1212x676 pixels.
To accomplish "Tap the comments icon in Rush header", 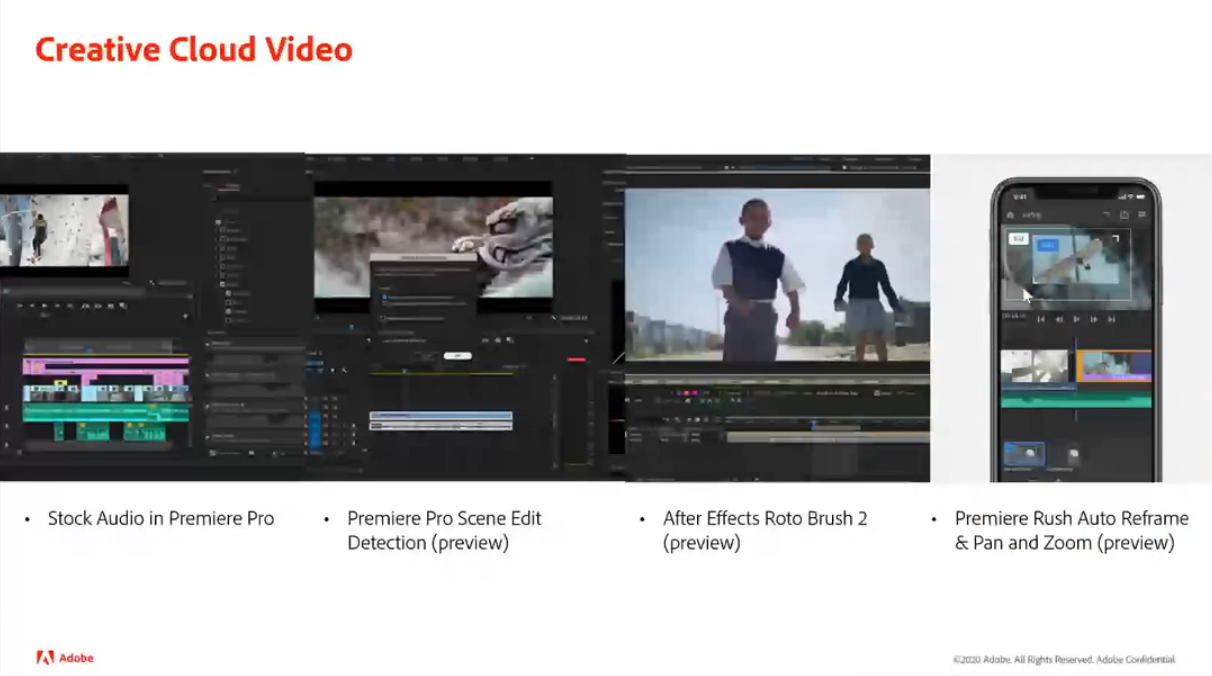I will click(x=1142, y=215).
